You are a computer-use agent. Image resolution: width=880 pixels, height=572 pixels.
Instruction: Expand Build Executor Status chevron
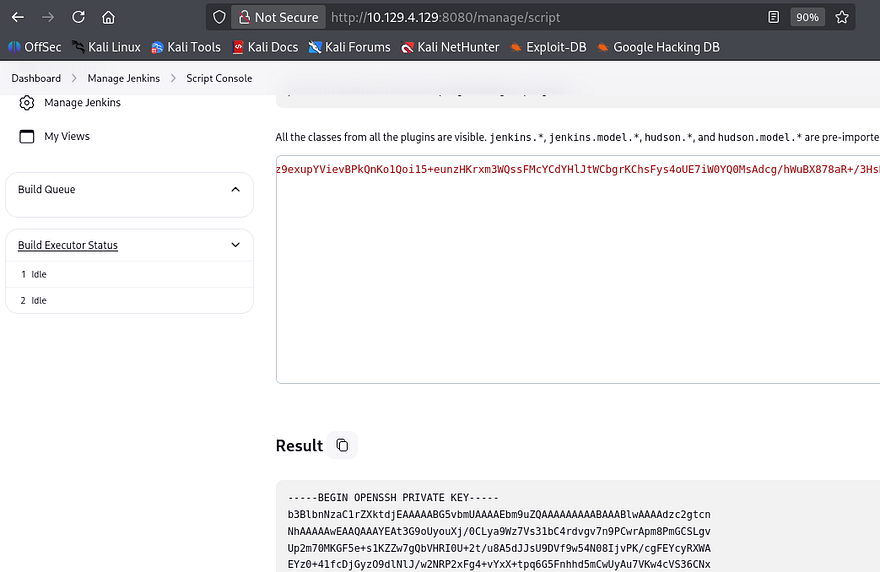(x=235, y=245)
